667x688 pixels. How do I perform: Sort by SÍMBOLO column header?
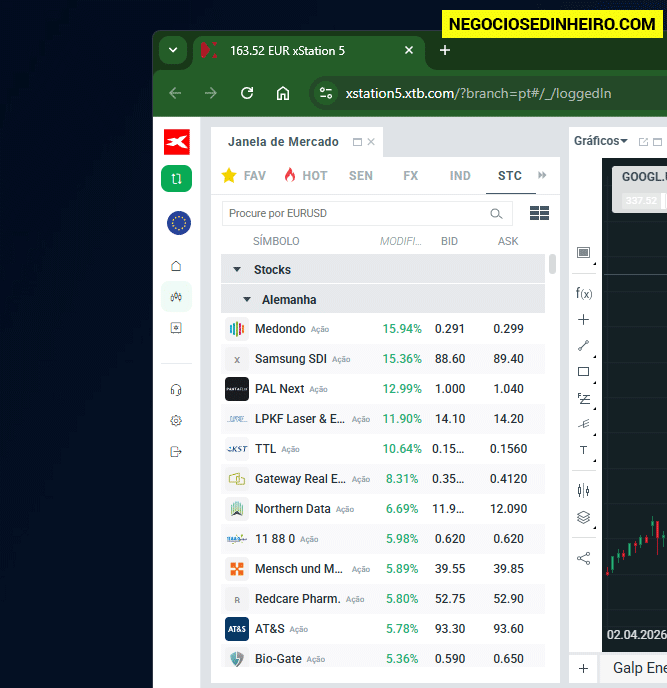tap(276, 241)
